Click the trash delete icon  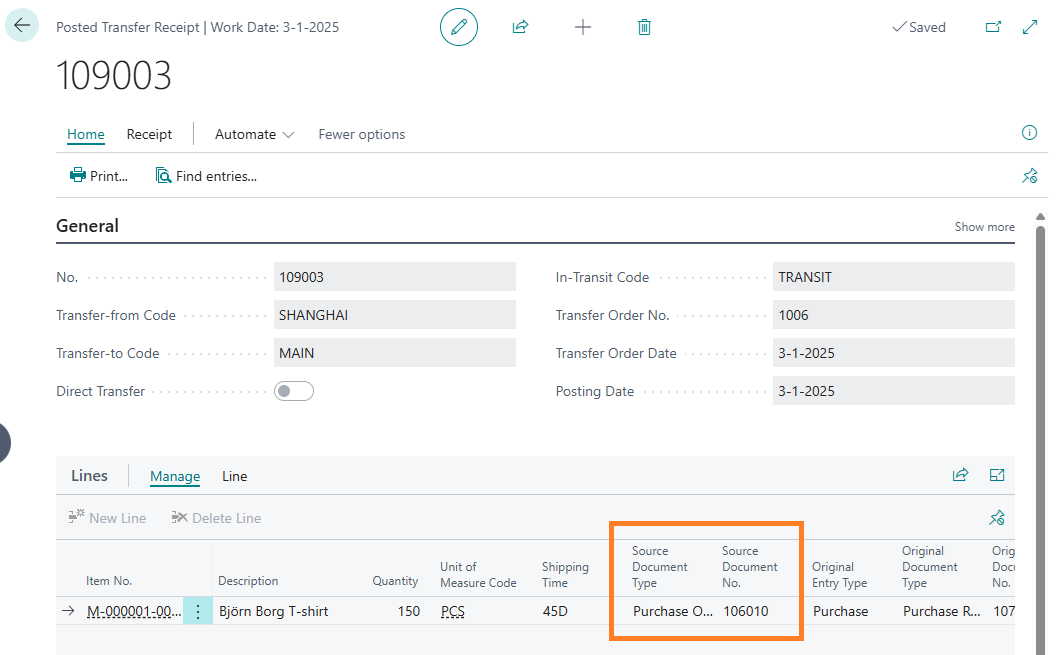pyautogui.click(x=644, y=27)
